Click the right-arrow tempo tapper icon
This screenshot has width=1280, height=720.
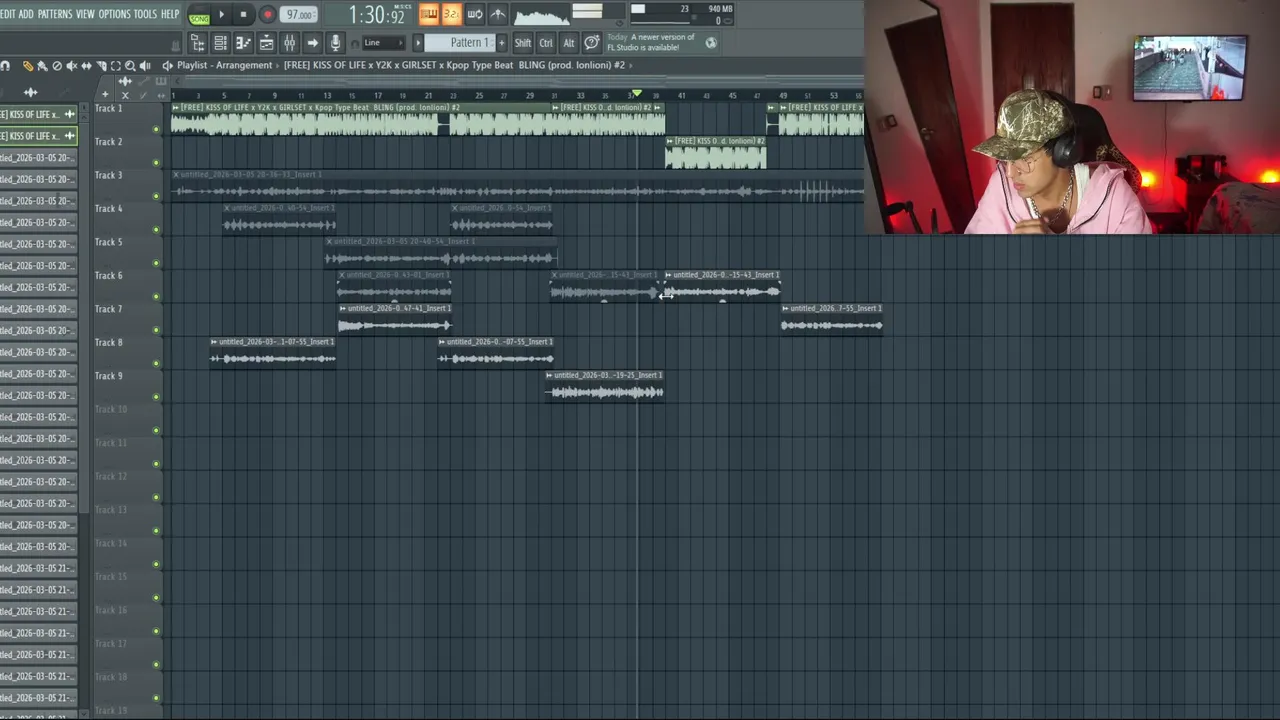[x=312, y=42]
